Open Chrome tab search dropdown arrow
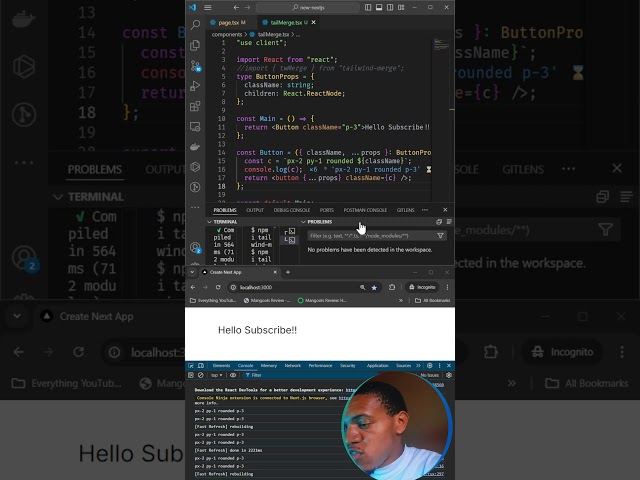The height and width of the screenshot is (480, 640). [192, 272]
